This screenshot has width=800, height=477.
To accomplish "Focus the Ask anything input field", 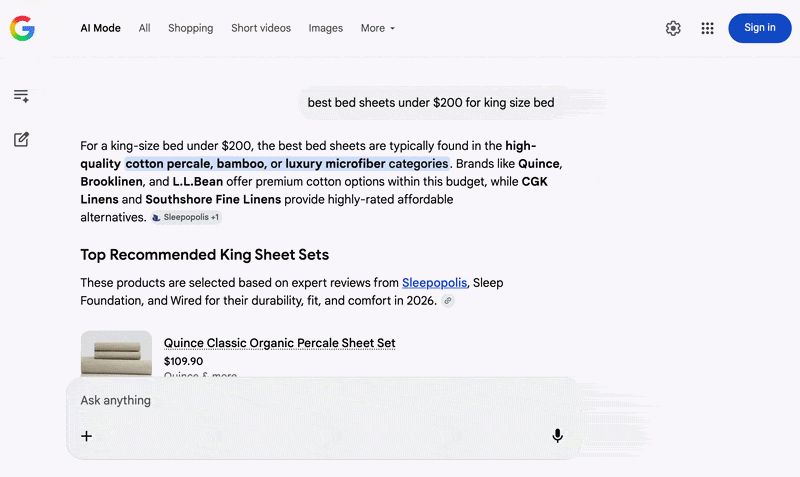I will point(324,400).
